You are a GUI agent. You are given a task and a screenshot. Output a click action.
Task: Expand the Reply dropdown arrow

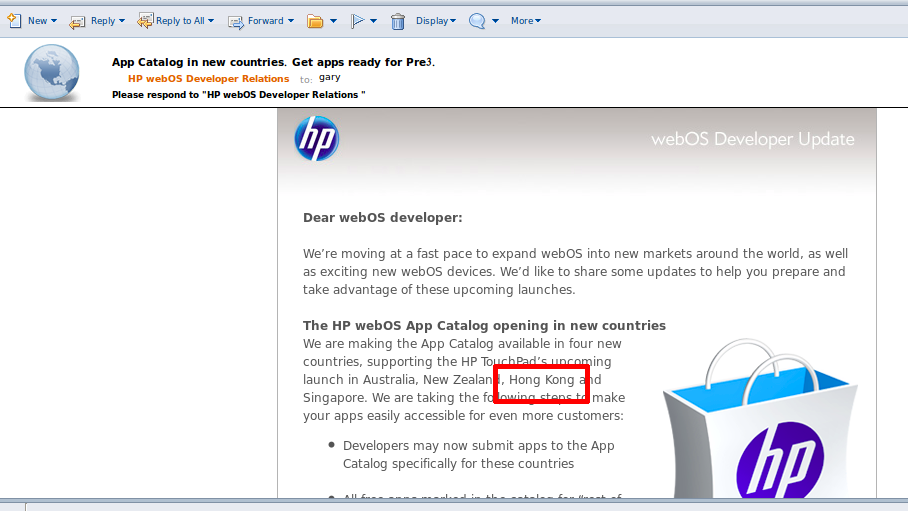point(122,21)
